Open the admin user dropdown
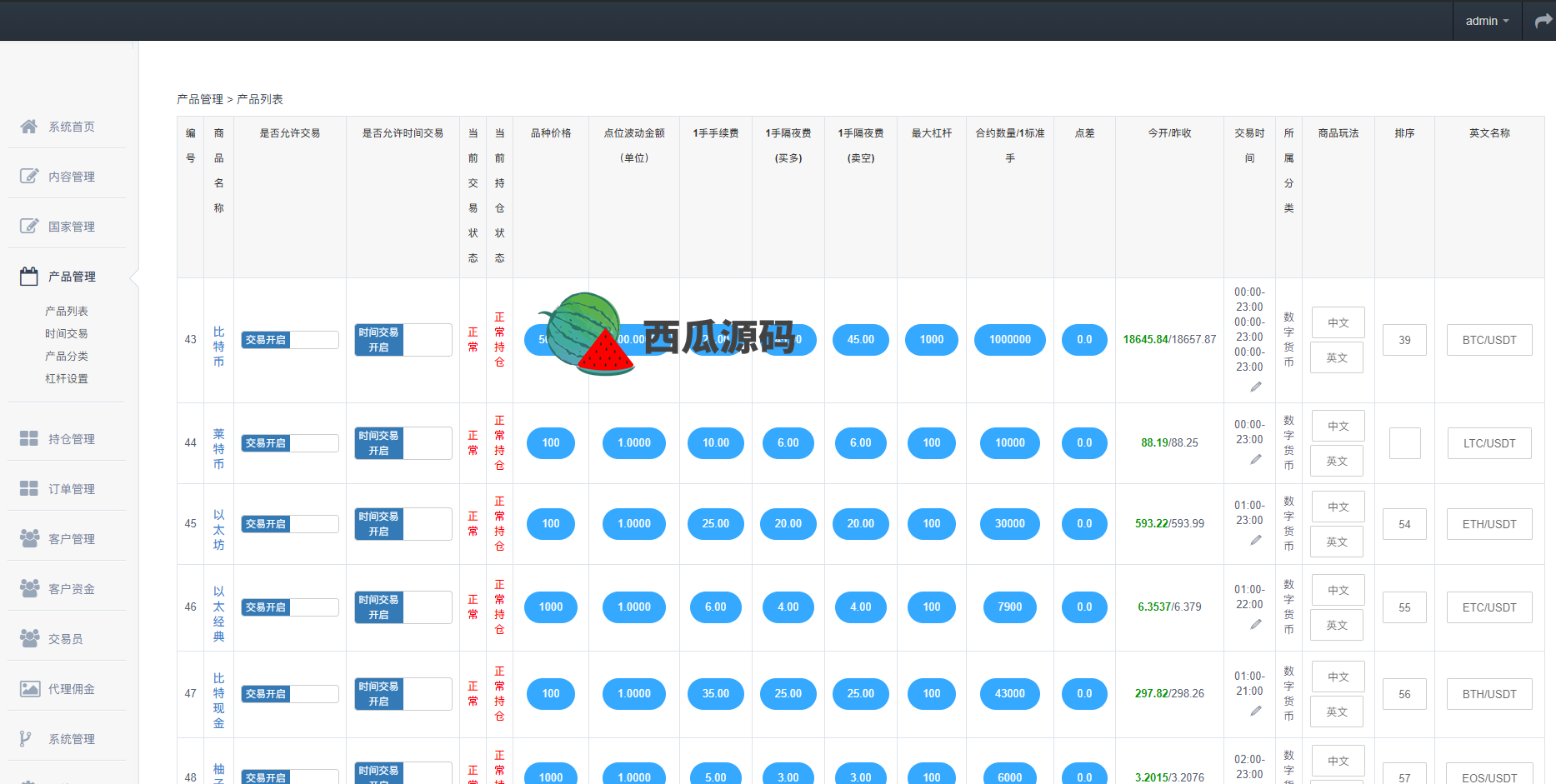1556x784 pixels. [x=1488, y=21]
